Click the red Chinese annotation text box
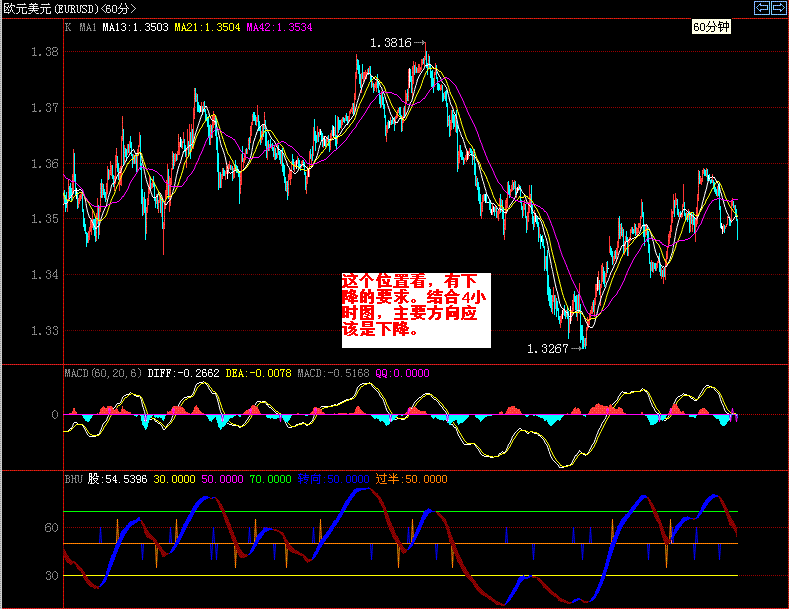Screen dimensions: 789x609 coord(416,310)
